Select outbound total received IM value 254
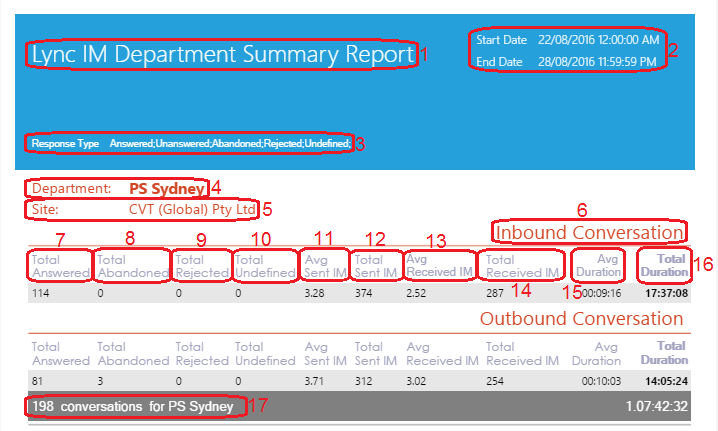 point(495,381)
